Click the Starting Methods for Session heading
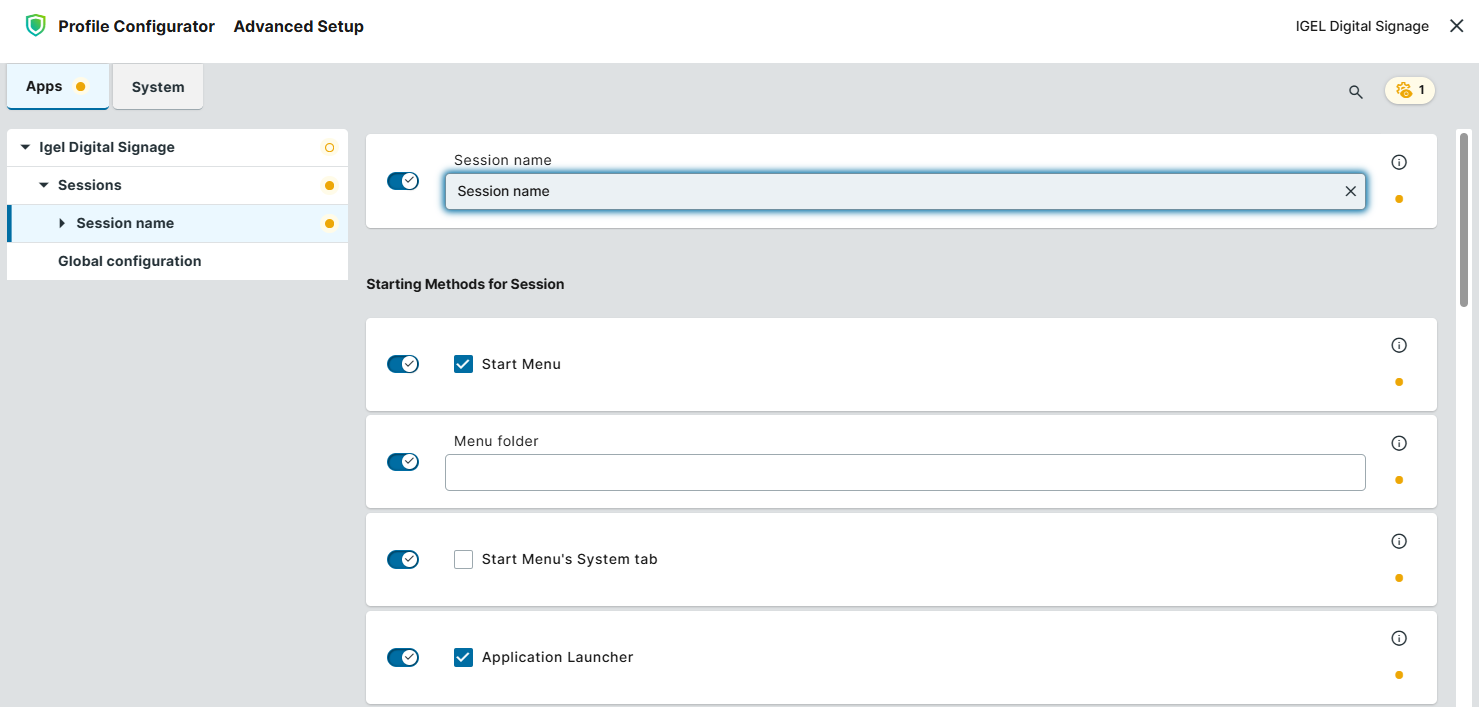The width and height of the screenshot is (1479, 707). click(x=465, y=285)
